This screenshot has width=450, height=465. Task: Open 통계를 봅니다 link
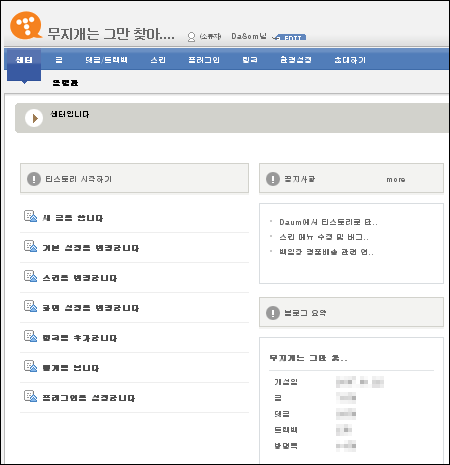(x=71, y=368)
